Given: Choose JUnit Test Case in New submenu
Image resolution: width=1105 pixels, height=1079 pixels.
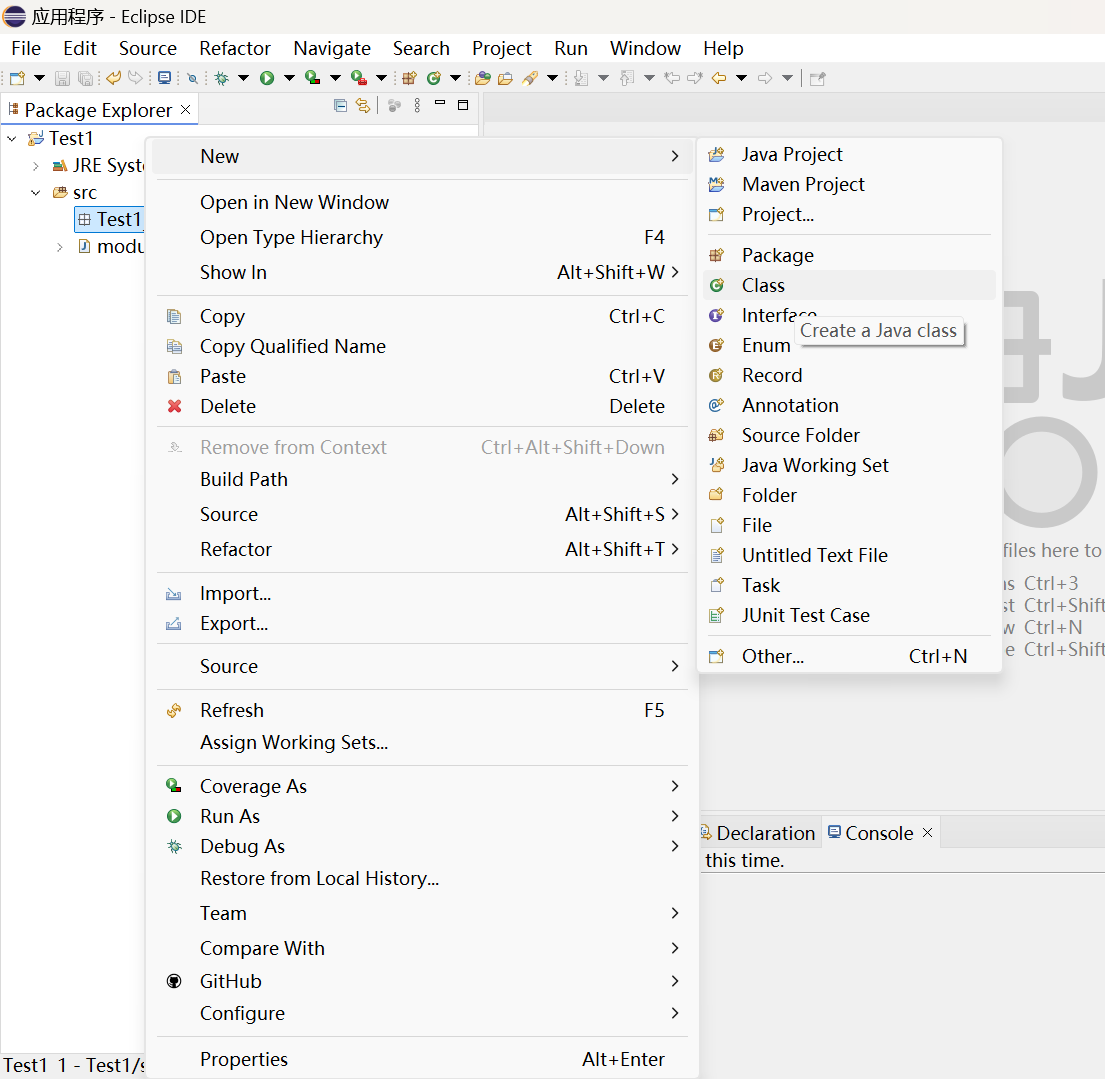Looking at the screenshot, I should [805, 615].
